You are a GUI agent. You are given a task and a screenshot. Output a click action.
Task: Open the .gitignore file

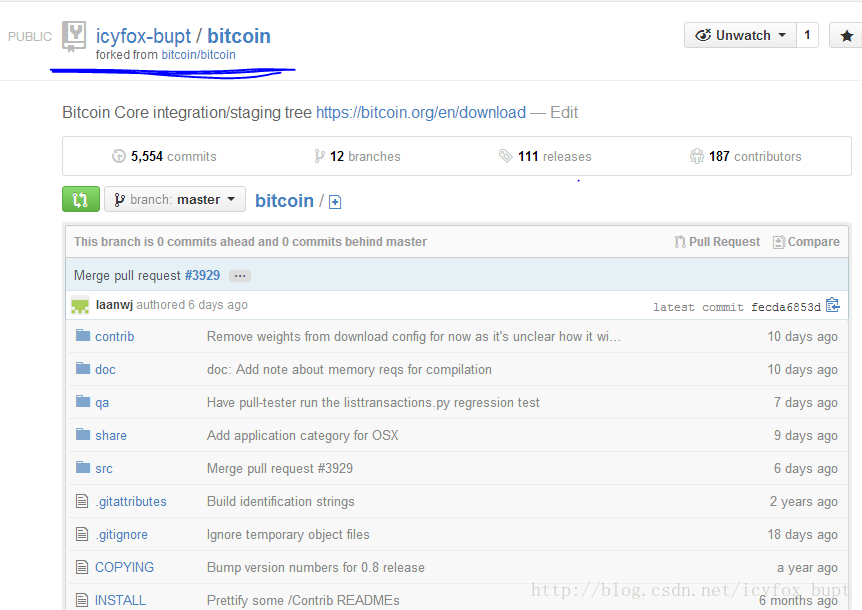pyautogui.click(x=121, y=535)
